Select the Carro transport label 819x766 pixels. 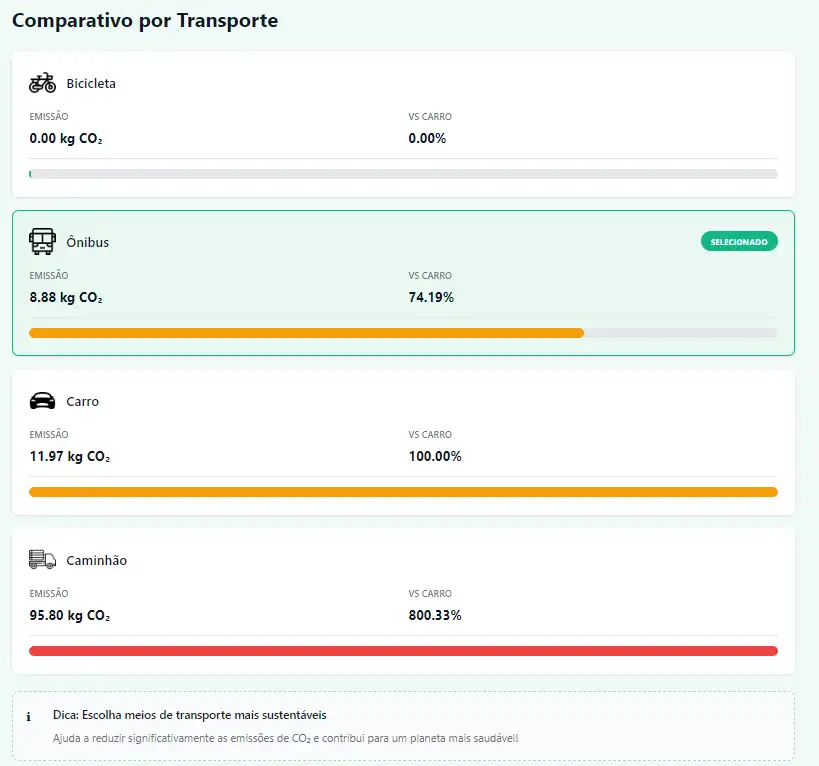click(83, 402)
